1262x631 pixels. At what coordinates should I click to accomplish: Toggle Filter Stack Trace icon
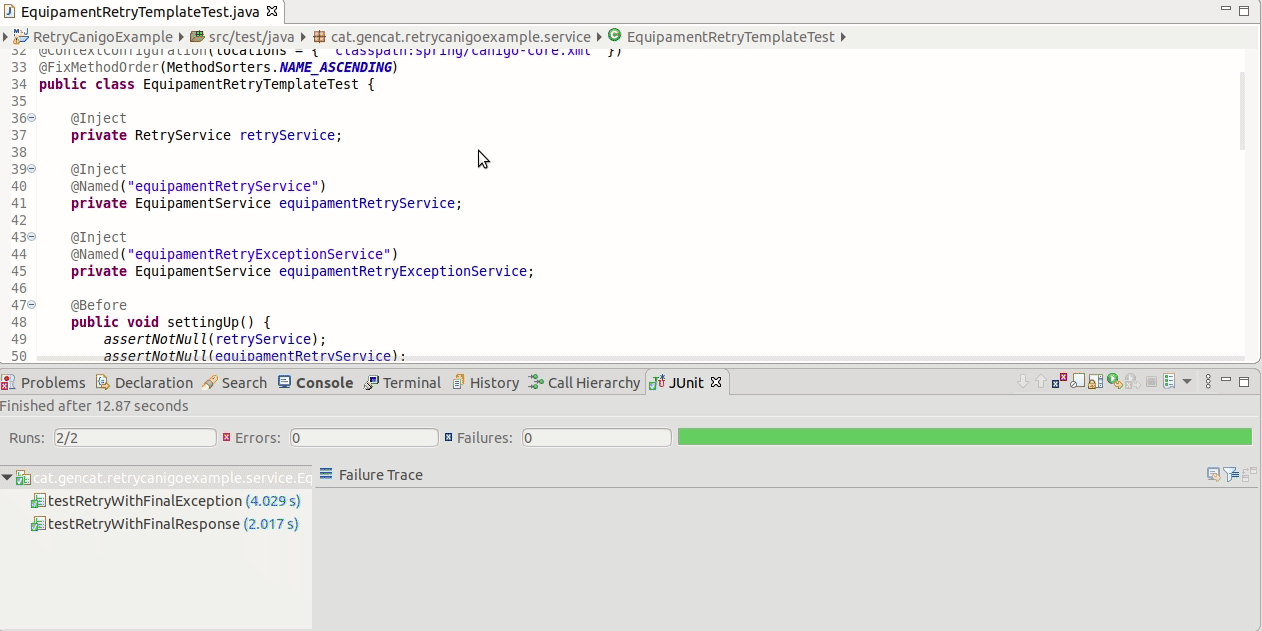tap(1232, 475)
